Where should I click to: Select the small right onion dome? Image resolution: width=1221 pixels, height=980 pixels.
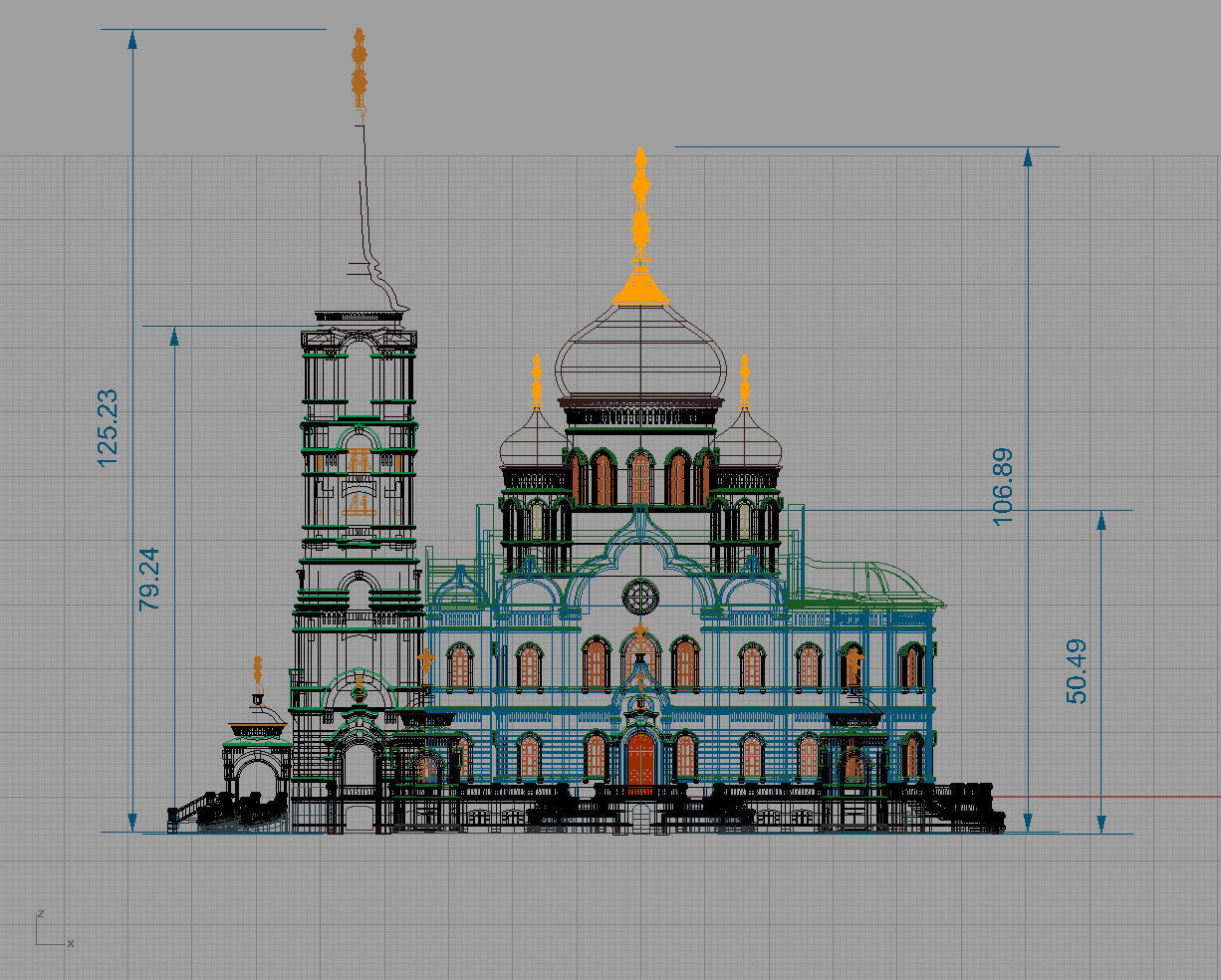click(x=744, y=440)
